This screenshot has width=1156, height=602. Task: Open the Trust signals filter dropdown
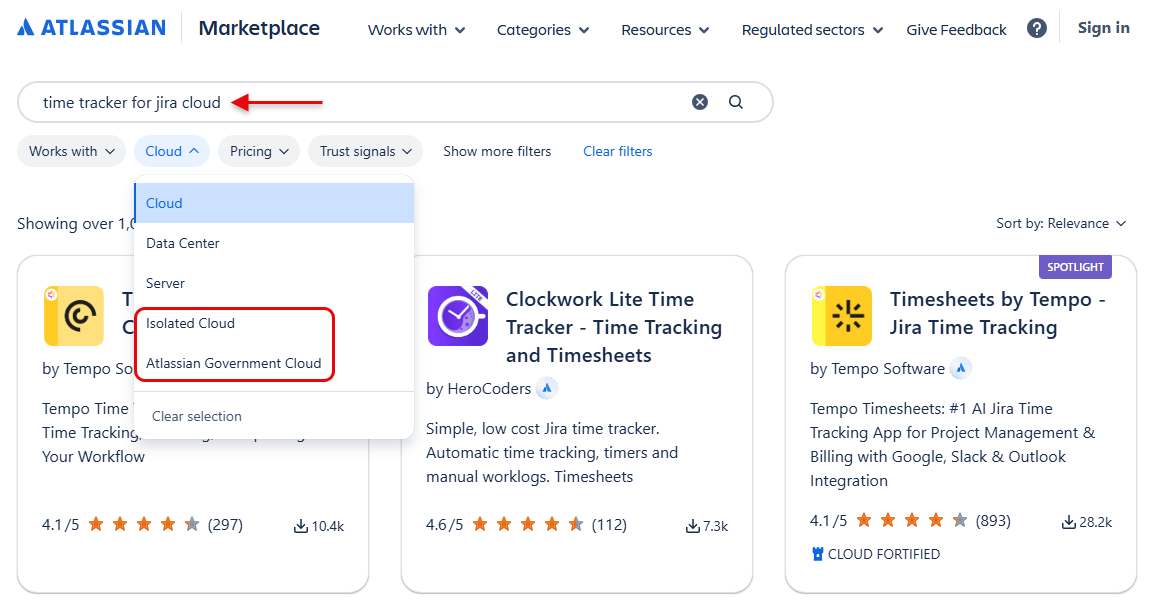[x=366, y=151]
